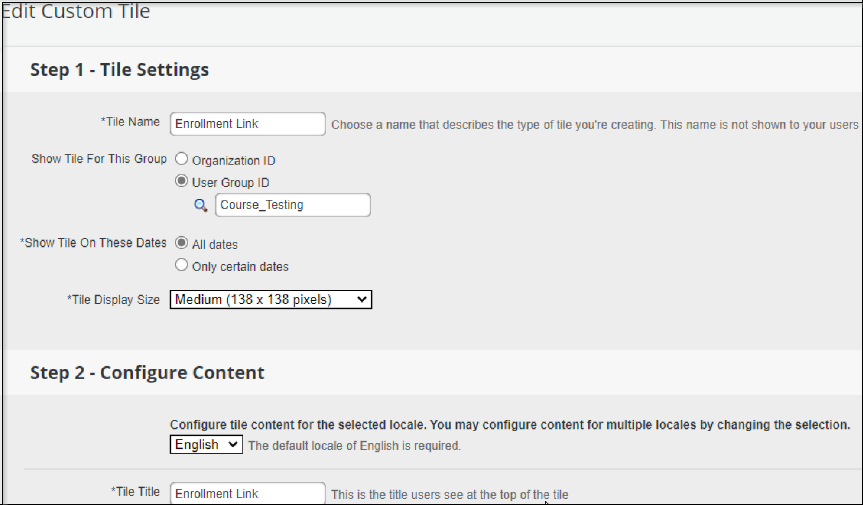
Task: Focus the Tile Name input field
Action: click(247, 123)
